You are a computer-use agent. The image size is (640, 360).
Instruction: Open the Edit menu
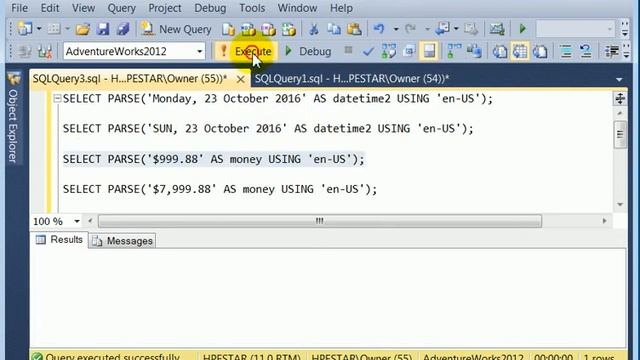50,8
